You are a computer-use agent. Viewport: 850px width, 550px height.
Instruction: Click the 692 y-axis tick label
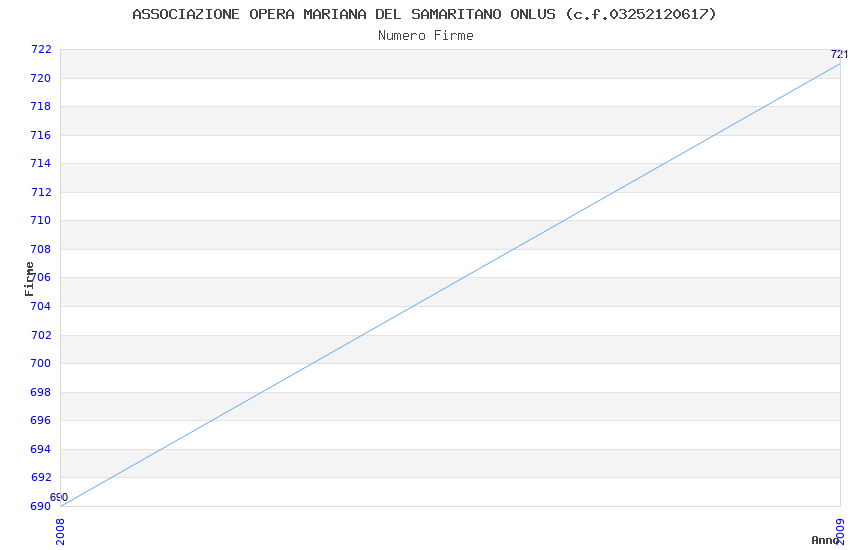41,477
